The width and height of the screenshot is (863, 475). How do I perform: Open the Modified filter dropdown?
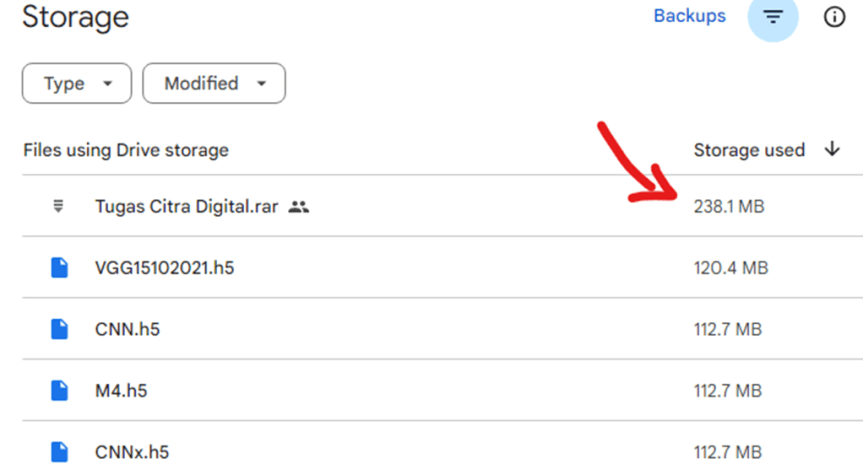click(214, 84)
